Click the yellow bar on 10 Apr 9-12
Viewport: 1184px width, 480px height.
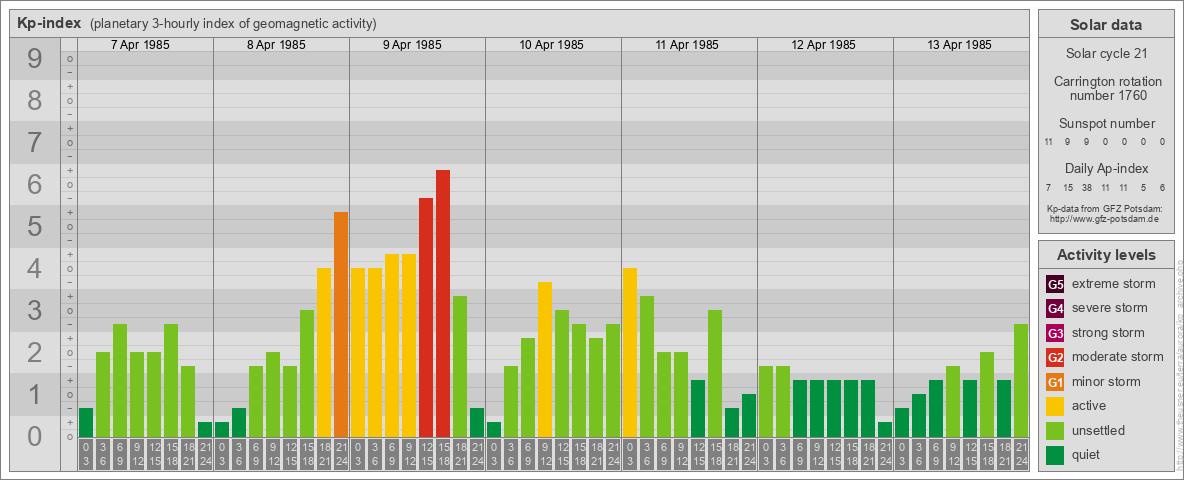pyautogui.click(x=545, y=359)
